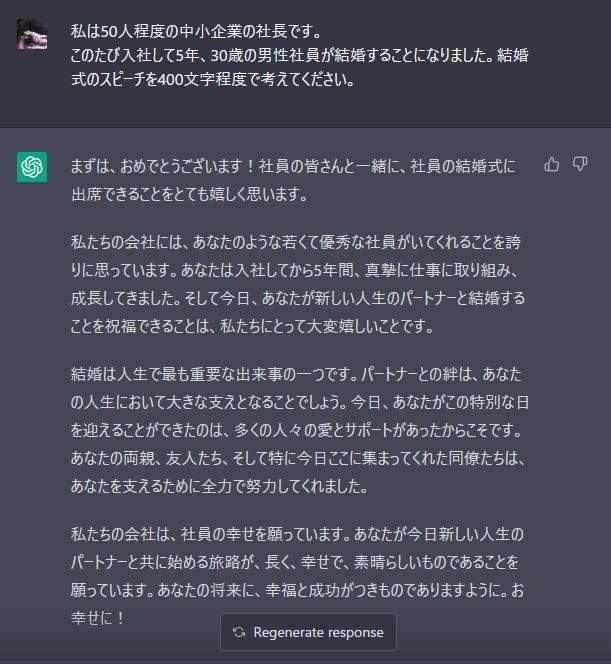611x664 pixels.
Task: Click the line starting 私たちの会社には、あなたのような
Action: (x=296, y=242)
